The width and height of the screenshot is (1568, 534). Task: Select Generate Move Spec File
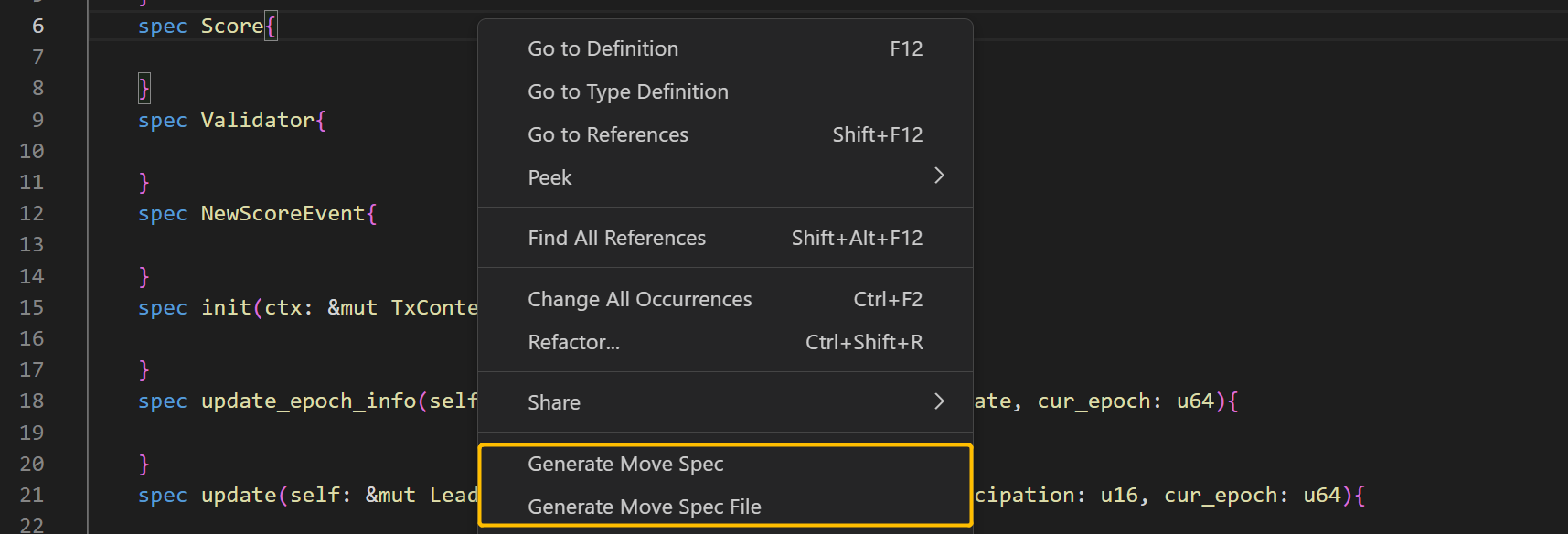(x=645, y=507)
